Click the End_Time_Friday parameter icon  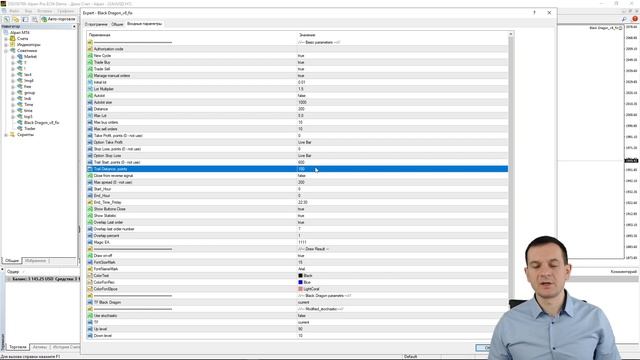pyautogui.click(x=90, y=202)
